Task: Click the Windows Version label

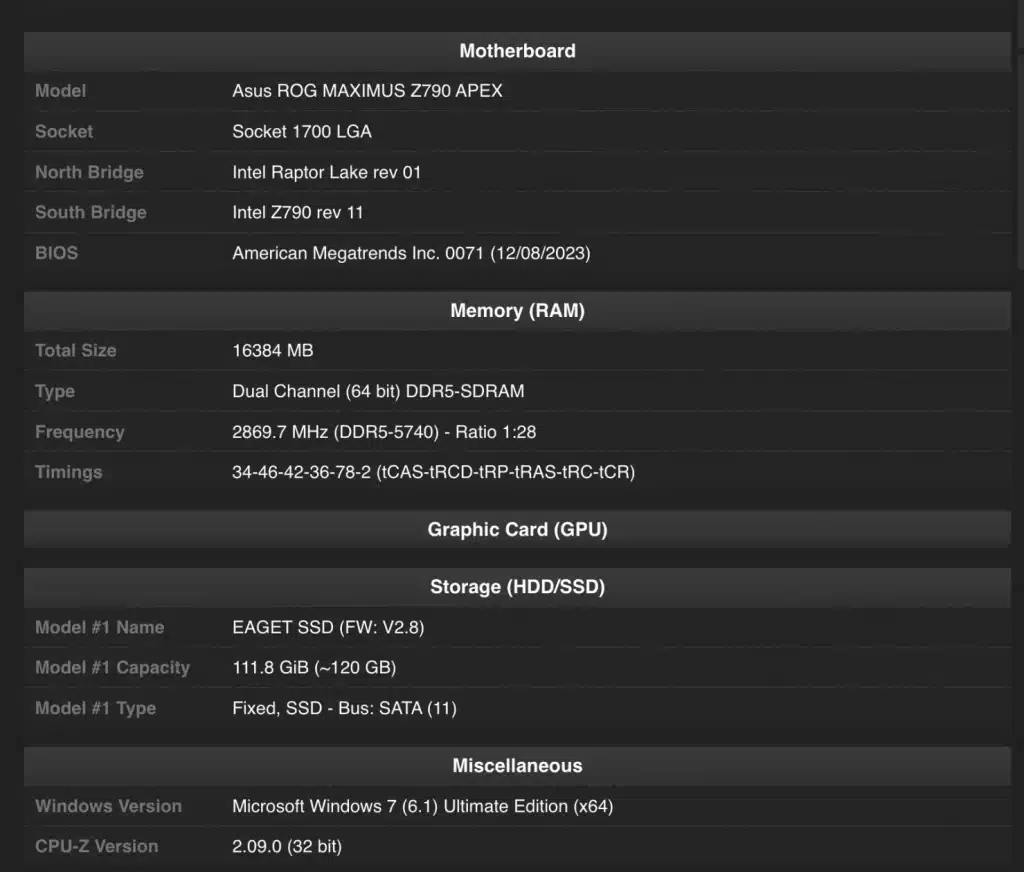Action: click(x=108, y=806)
